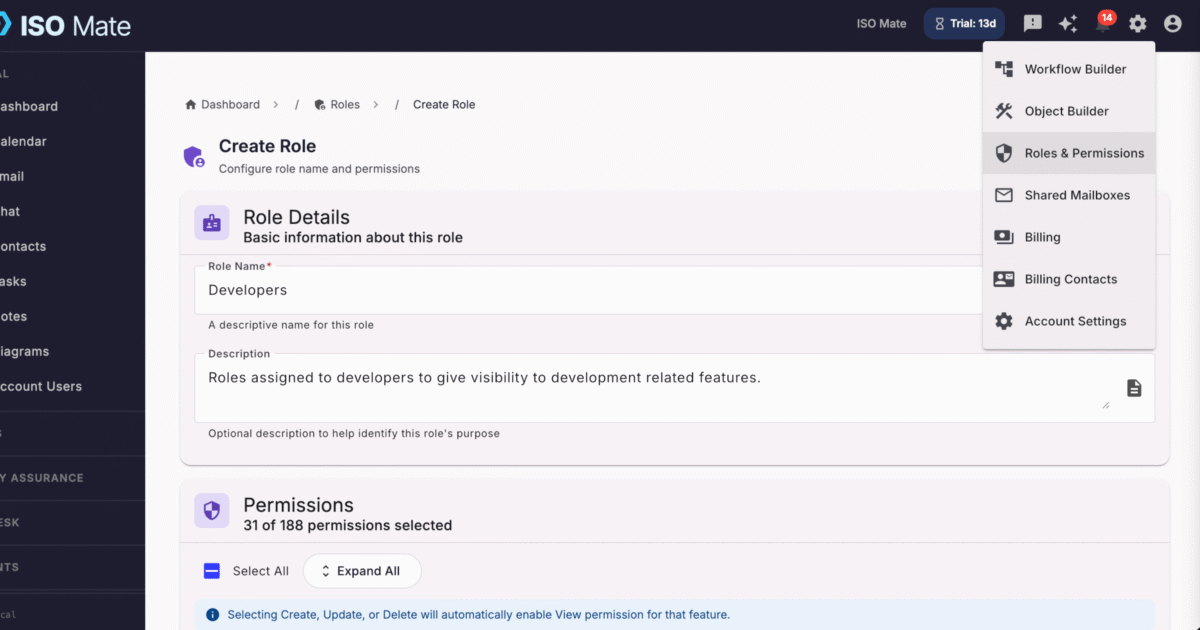Click the Permissions shield icon

pyautogui.click(x=211, y=511)
